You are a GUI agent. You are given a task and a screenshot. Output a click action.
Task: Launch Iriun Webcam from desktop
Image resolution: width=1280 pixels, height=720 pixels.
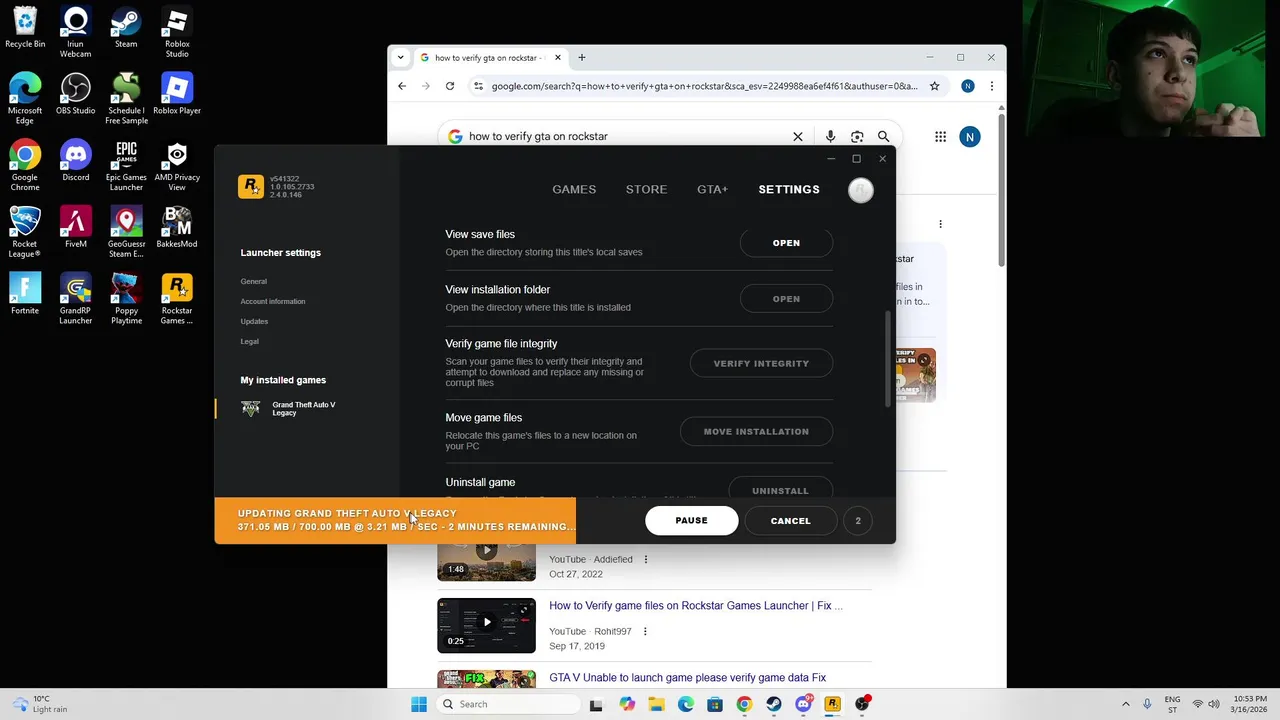pos(75,33)
